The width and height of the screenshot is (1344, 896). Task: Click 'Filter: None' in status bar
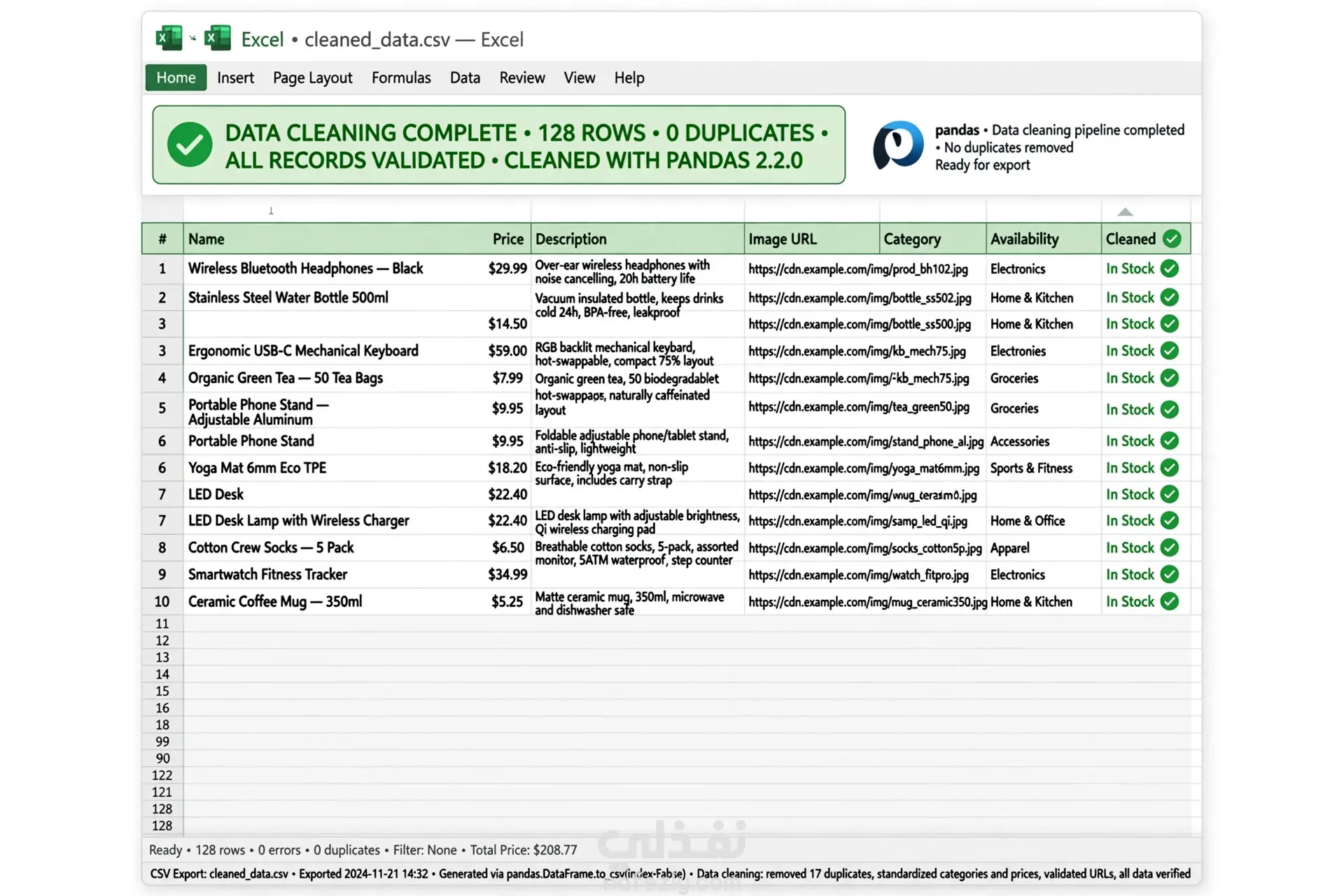[425, 850]
